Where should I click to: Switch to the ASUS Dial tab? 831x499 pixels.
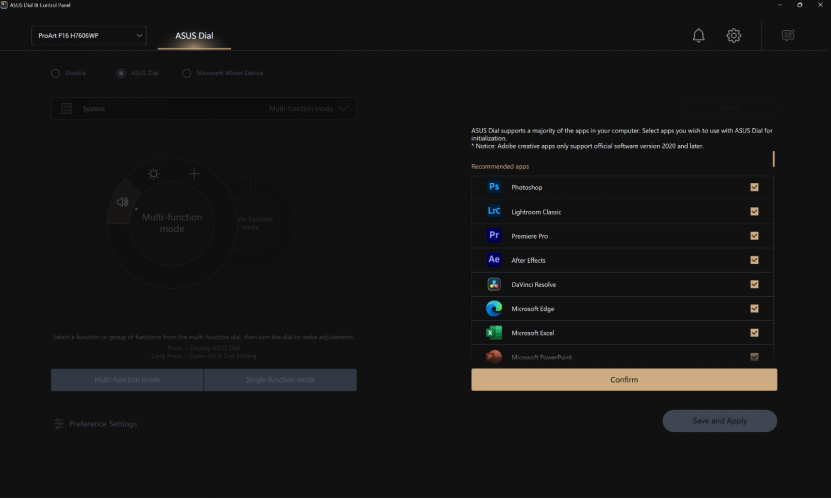coord(194,35)
